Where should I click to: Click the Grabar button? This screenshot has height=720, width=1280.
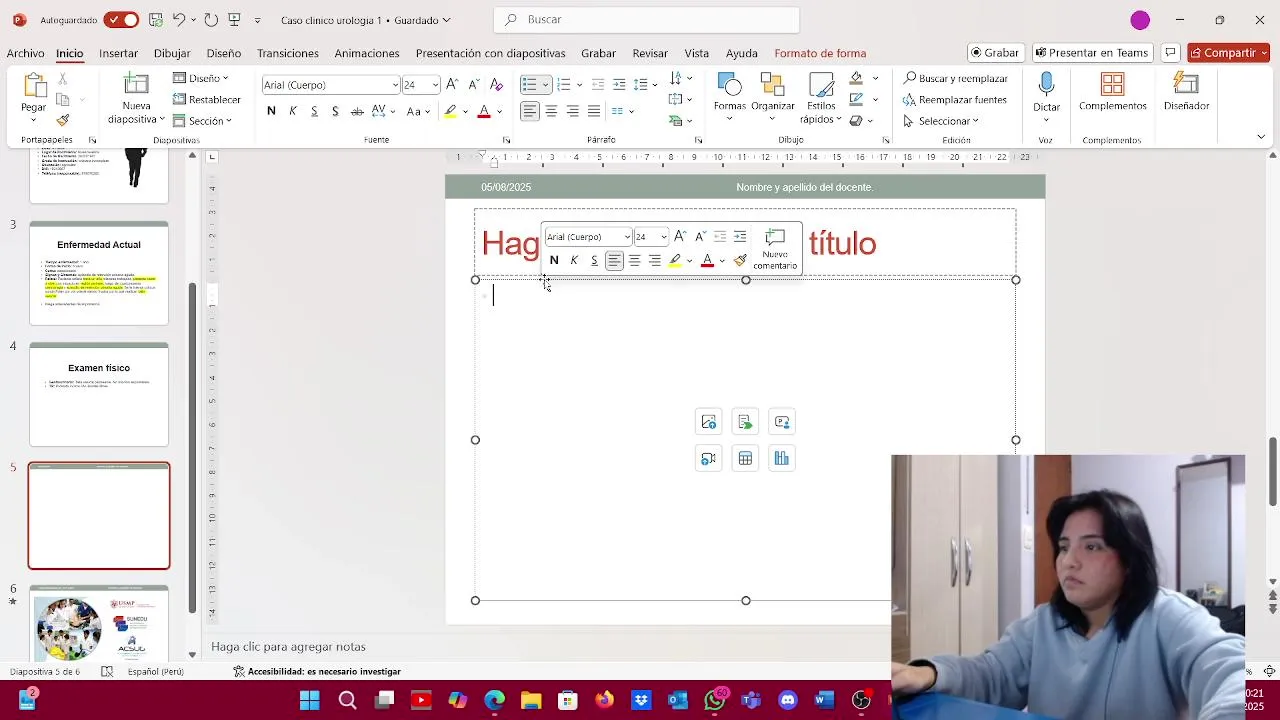coord(995,53)
